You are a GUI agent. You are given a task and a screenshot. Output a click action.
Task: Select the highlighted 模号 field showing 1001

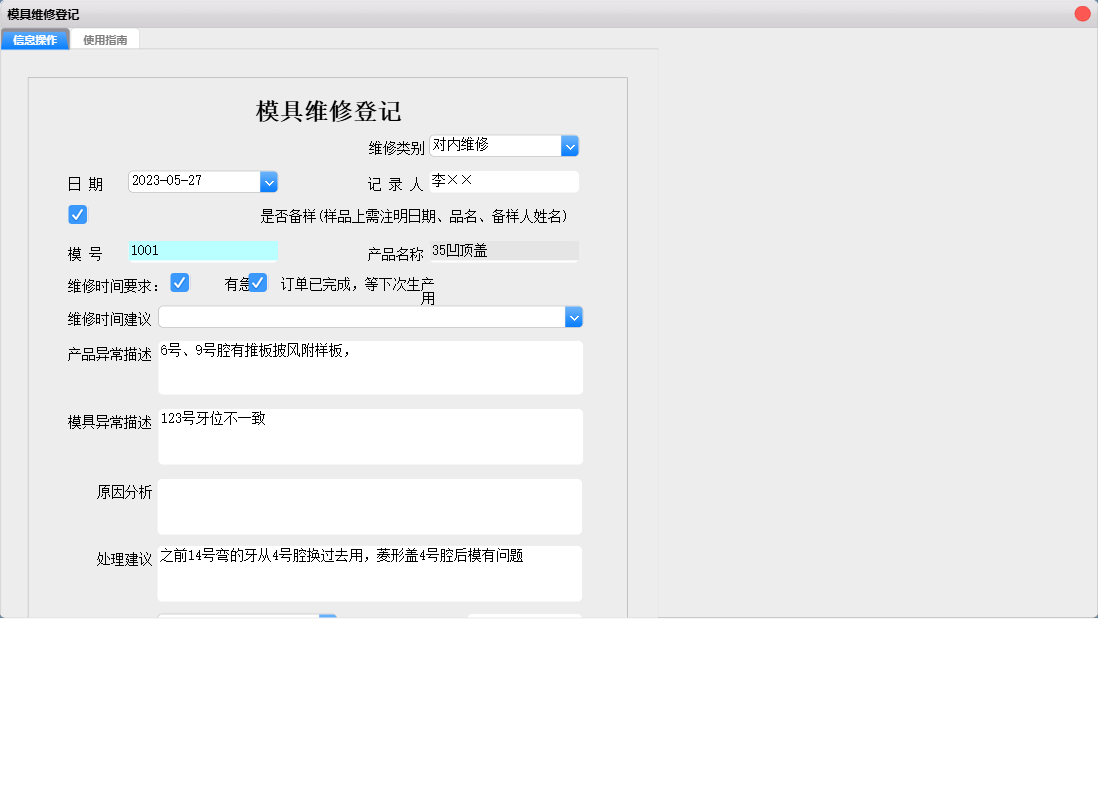click(202, 250)
